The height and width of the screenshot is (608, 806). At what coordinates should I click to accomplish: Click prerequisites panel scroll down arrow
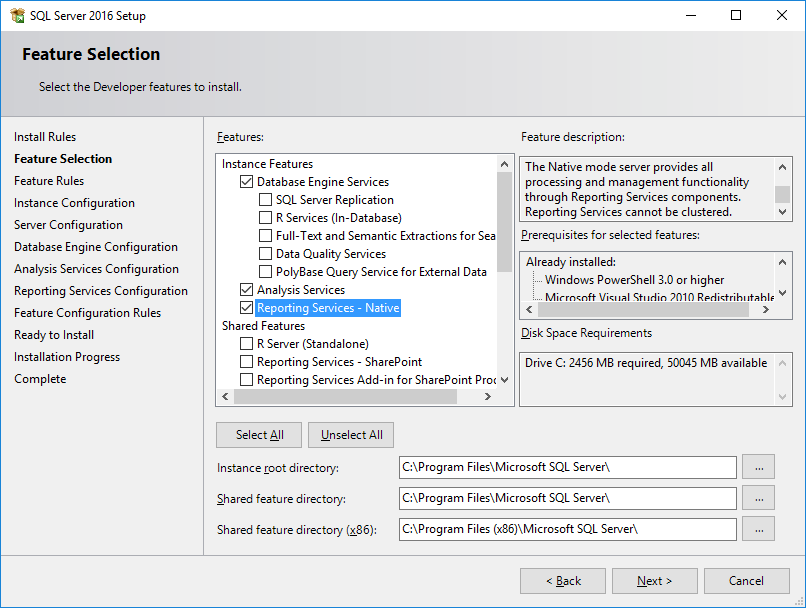(782, 293)
